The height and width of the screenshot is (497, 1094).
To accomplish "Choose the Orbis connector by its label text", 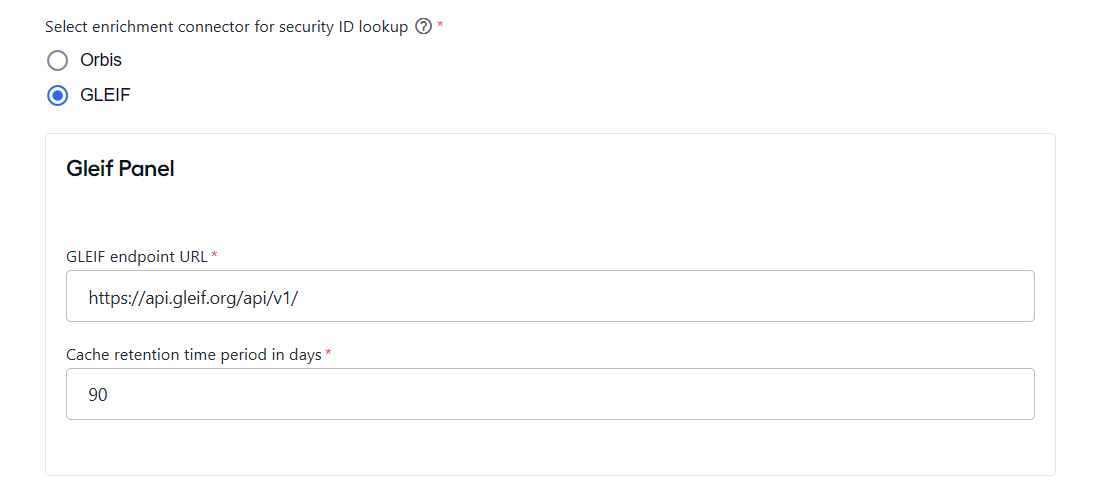I will pyautogui.click(x=100, y=61).
